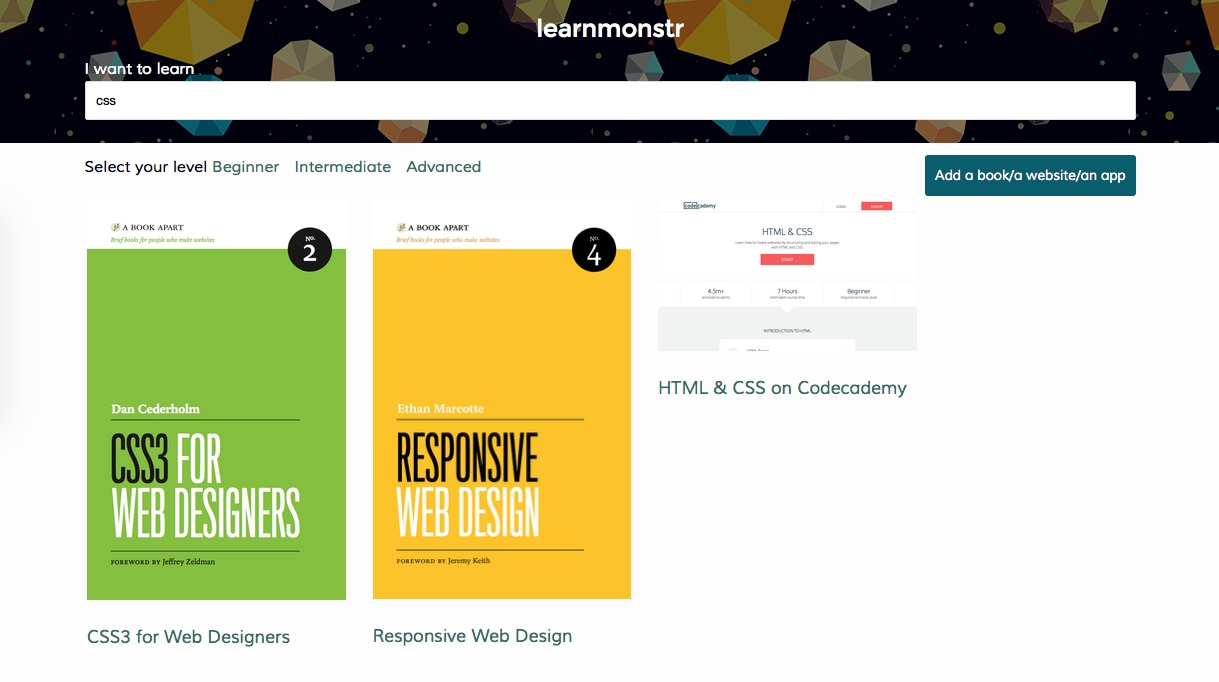Open the Responsive Web Design book cover
The image size is (1219, 682).
502,399
